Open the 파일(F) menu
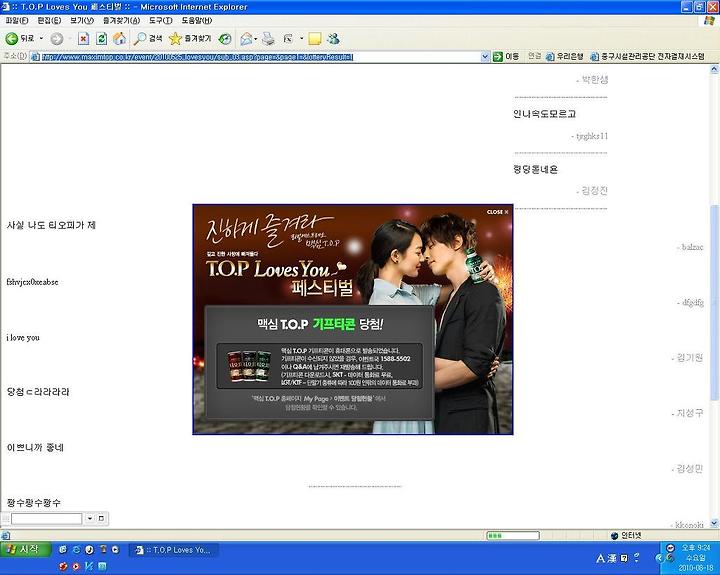 [x=17, y=21]
